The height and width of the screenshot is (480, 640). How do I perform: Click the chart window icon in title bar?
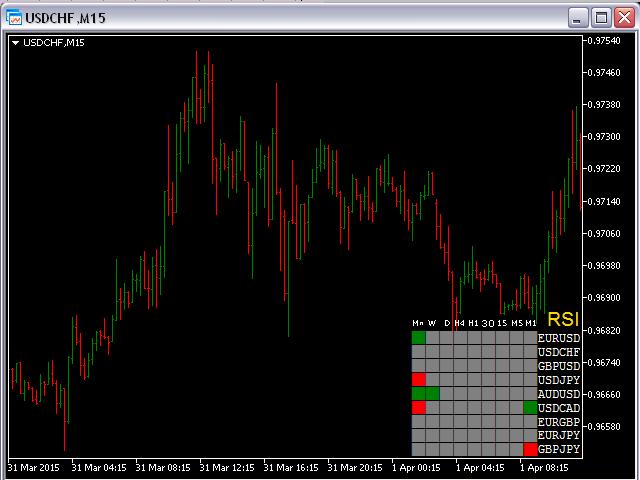coord(16,17)
